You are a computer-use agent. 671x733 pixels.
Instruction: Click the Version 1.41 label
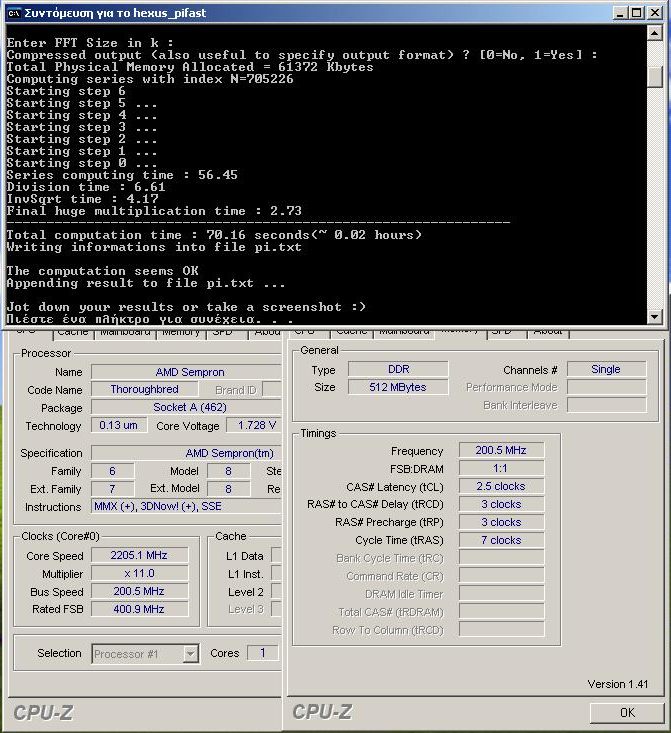[x=618, y=684]
